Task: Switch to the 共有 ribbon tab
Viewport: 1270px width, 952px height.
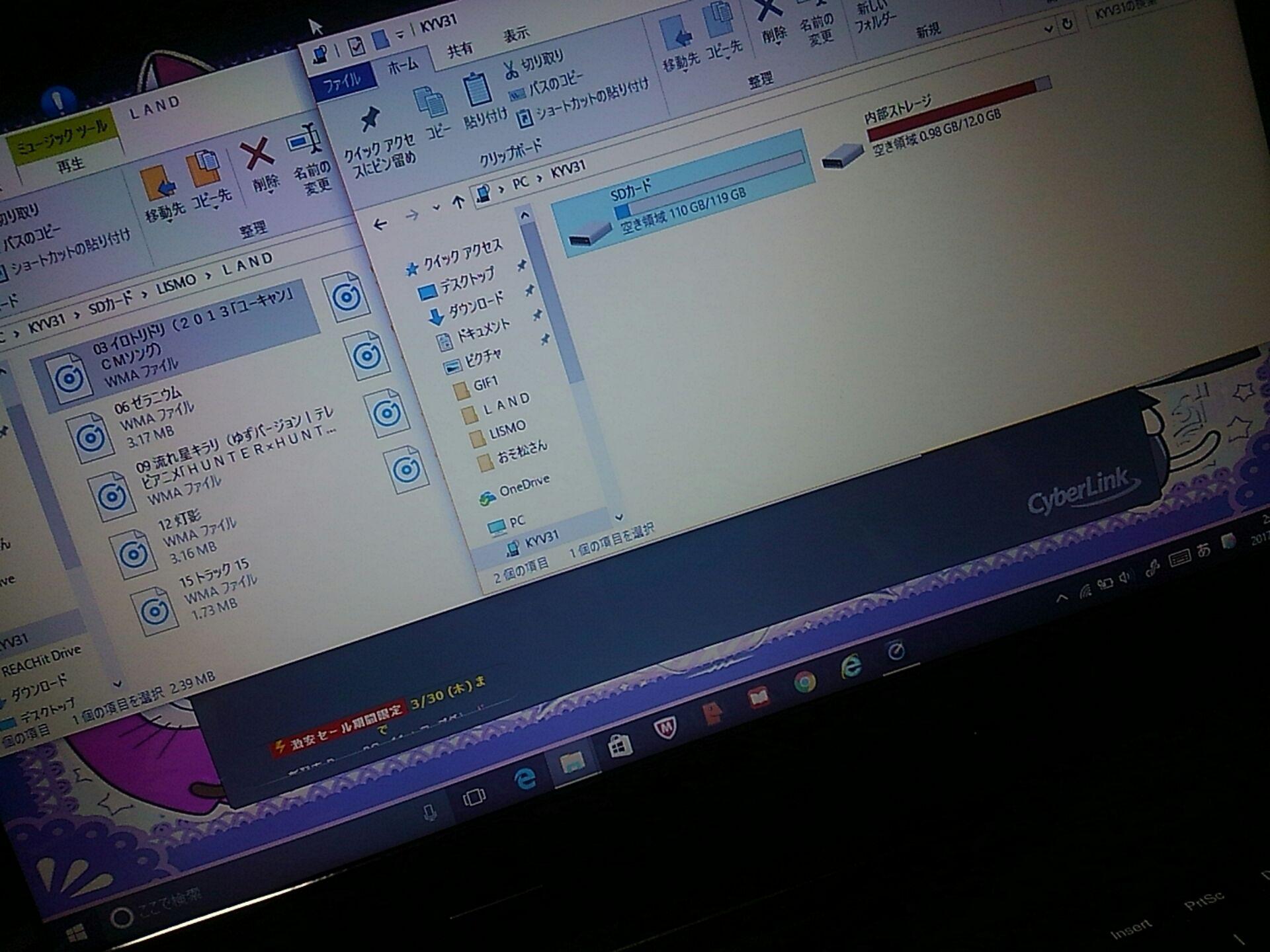Action: 460,48
